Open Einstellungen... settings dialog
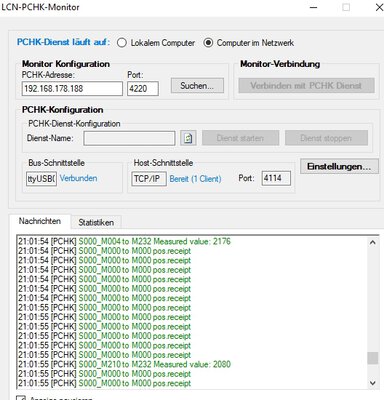The width and height of the screenshot is (384, 400). coord(339,166)
